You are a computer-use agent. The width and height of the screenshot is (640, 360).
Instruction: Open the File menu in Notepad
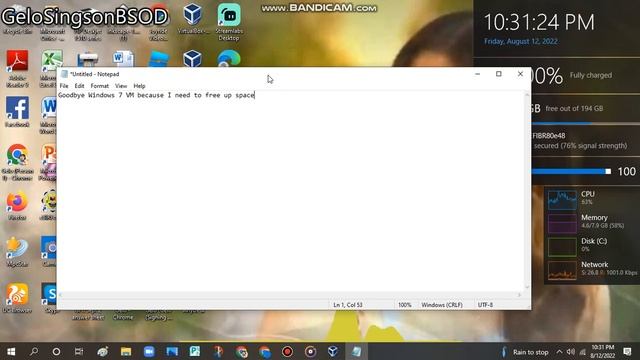pos(64,86)
